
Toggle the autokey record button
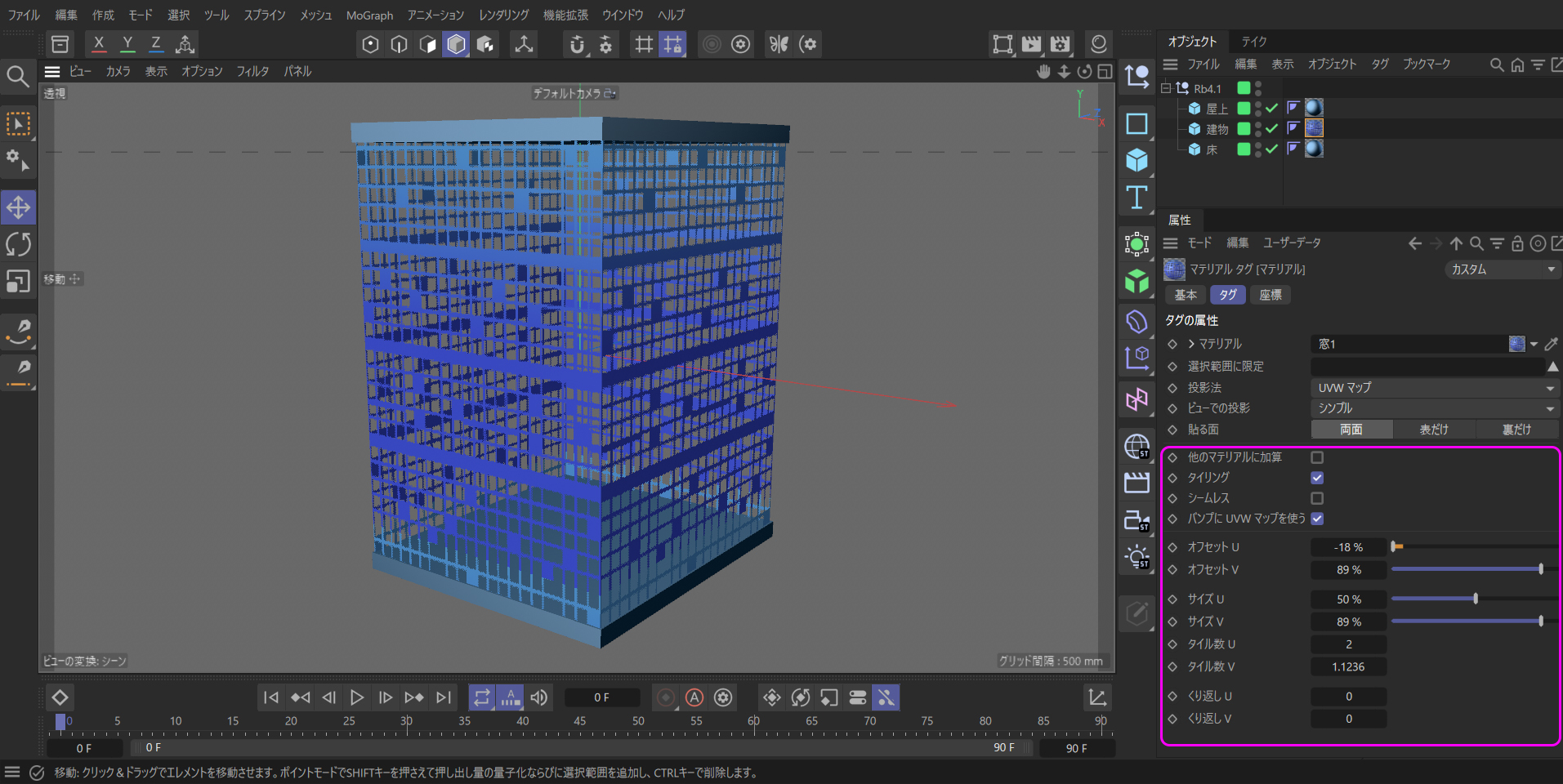tap(694, 697)
